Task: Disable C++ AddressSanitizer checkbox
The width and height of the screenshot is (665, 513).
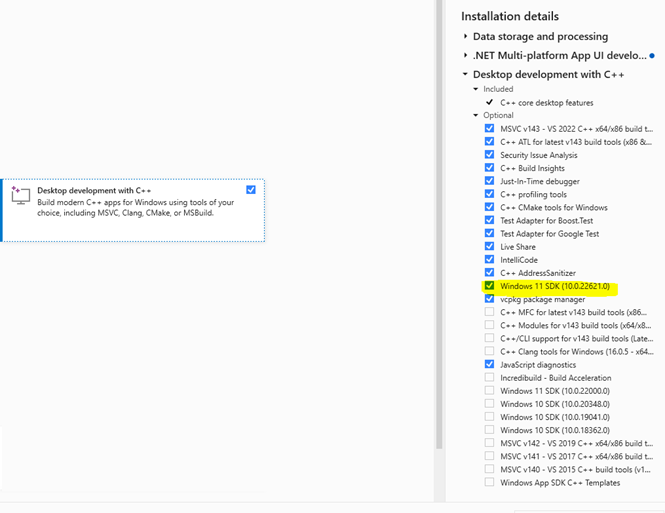Action: pyautogui.click(x=489, y=273)
